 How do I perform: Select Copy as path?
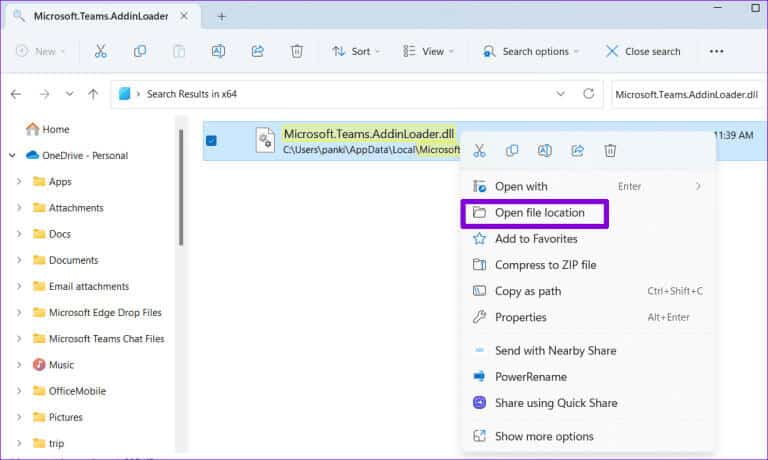pos(586,291)
